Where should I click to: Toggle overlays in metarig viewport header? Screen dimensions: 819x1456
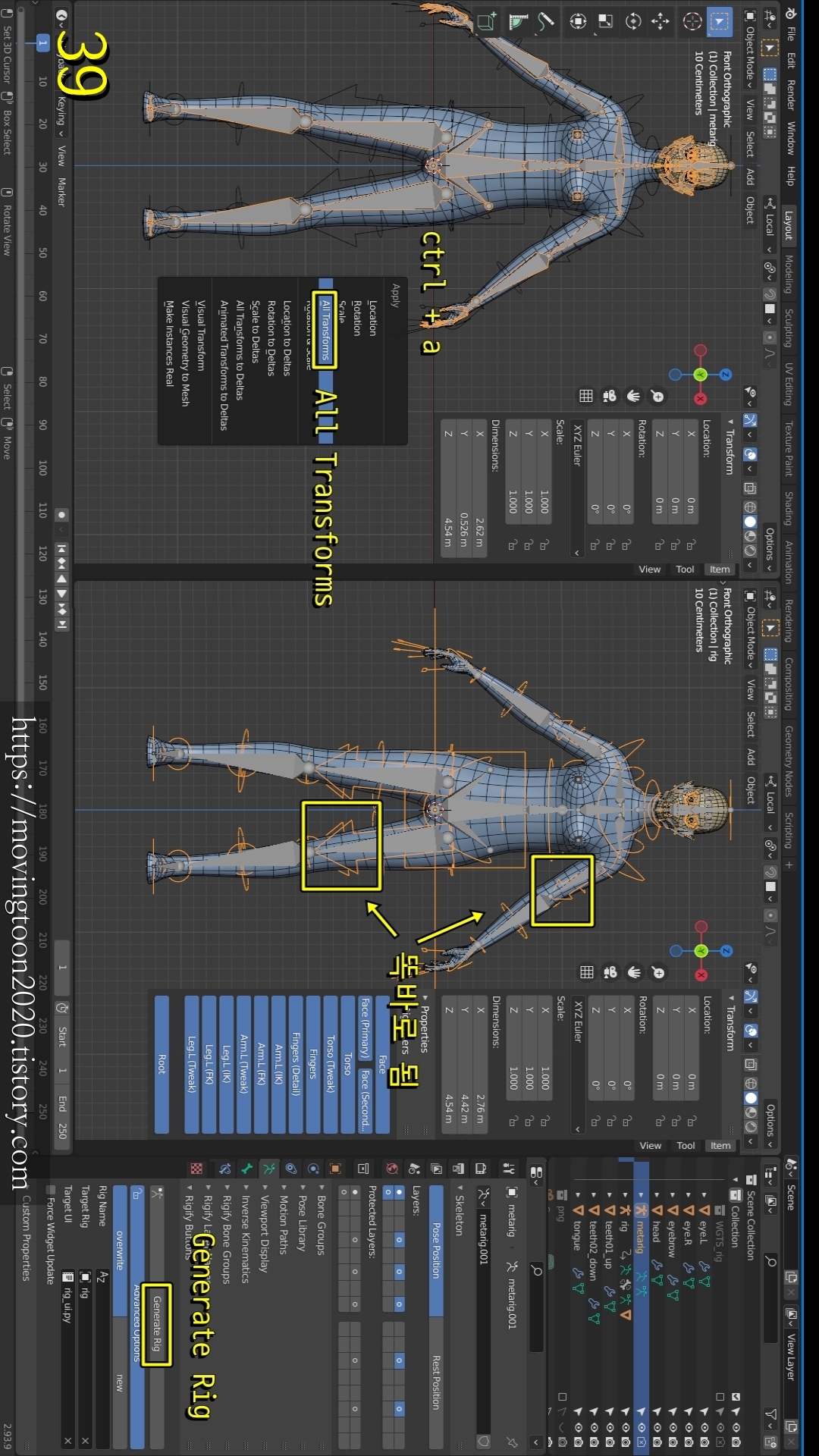(x=750, y=454)
